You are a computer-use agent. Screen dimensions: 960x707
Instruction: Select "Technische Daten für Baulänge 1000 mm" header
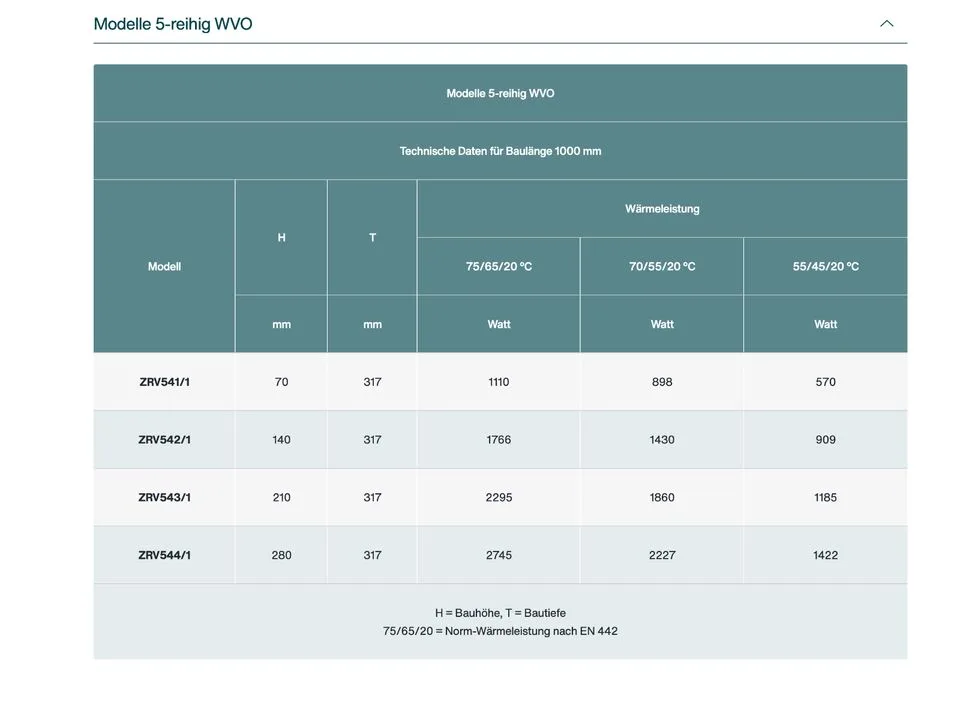coord(500,151)
